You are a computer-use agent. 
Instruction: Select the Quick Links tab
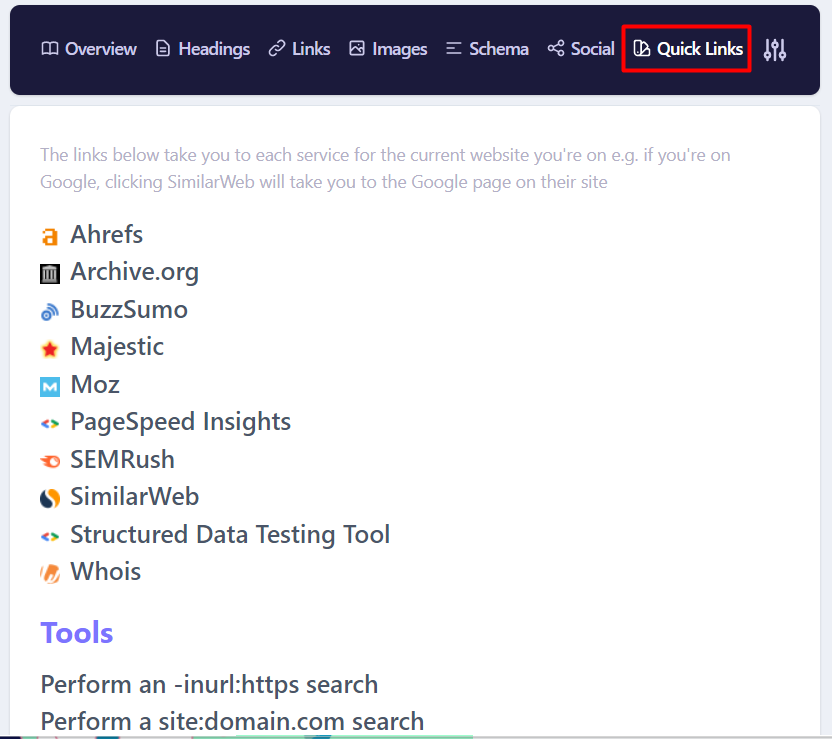pyautogui.click(x=687, y=49)
